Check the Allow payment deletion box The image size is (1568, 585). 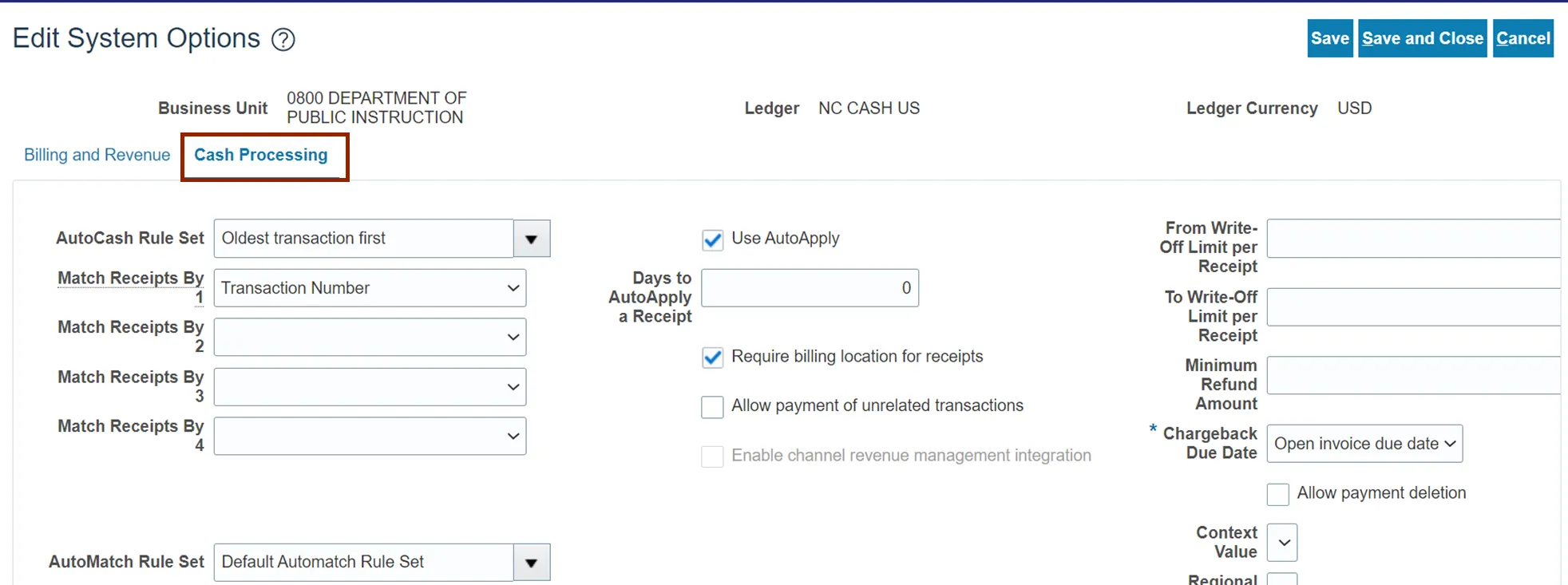tap(1277, 494)
